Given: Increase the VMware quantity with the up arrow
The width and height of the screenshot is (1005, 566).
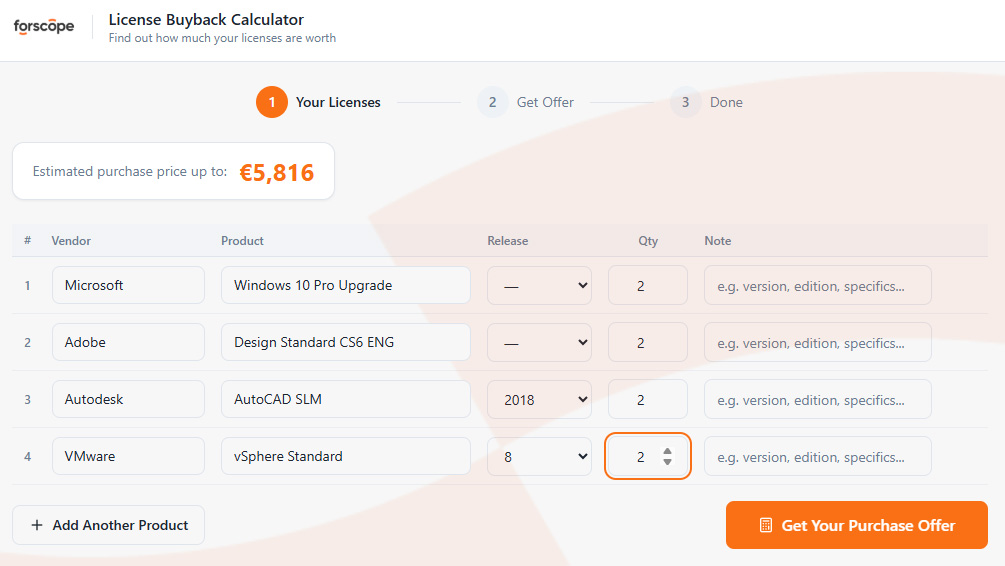Looking at the screenshot, I should [667, 451].
